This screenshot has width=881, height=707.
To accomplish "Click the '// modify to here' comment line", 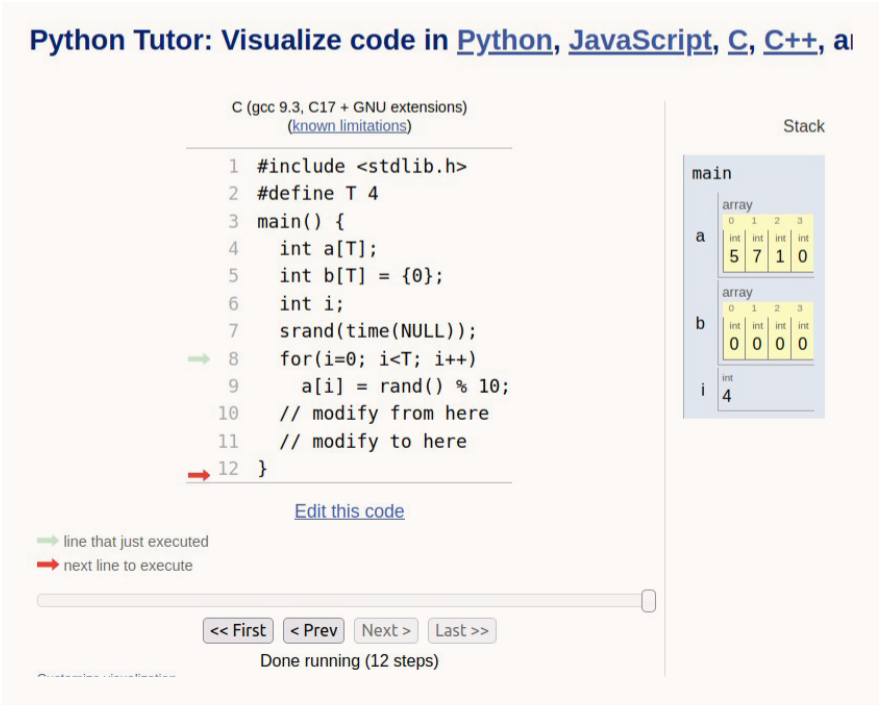I will point(373,441).
